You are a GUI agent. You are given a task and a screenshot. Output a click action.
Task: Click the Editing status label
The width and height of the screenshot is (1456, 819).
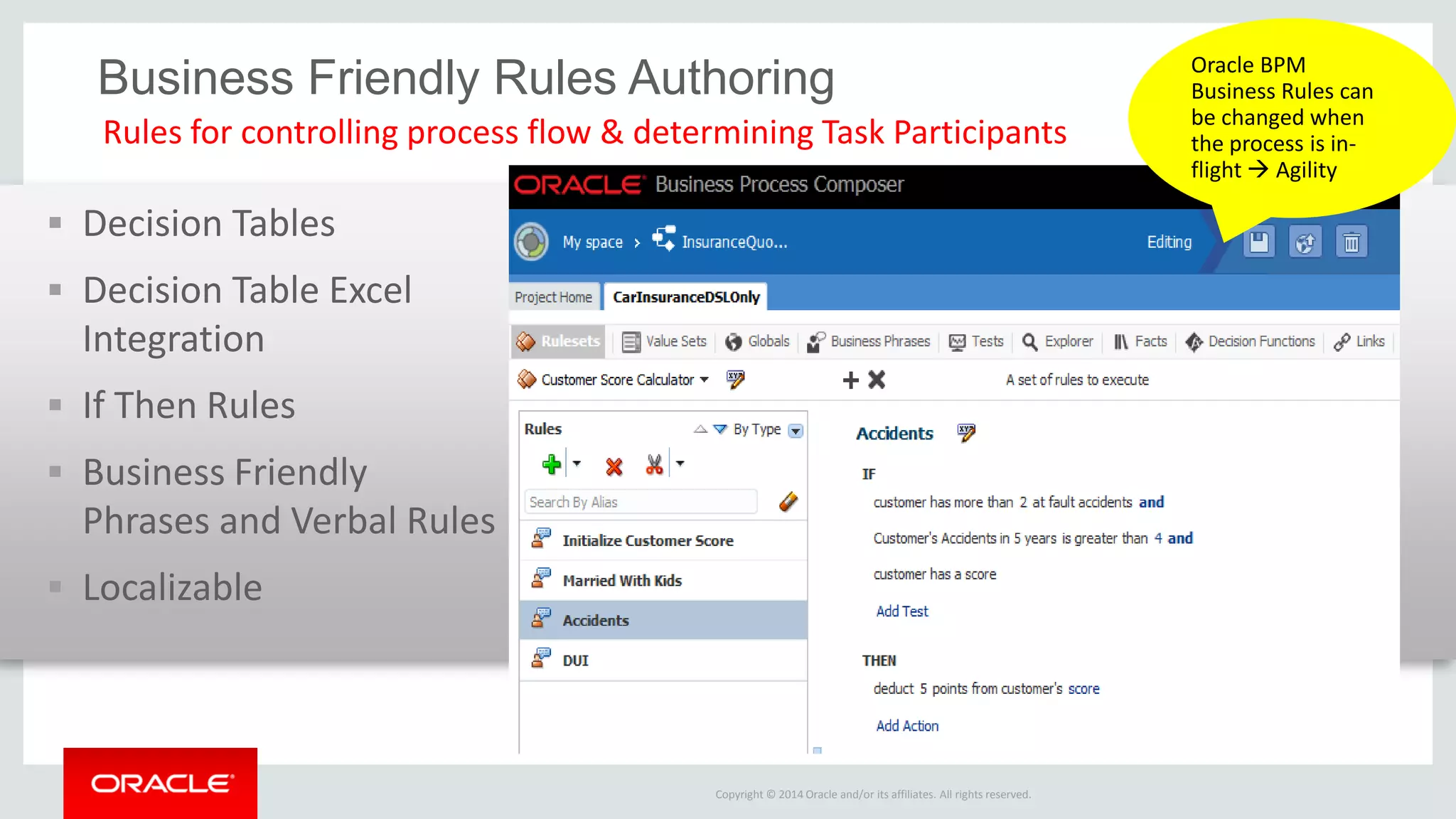tap(1169, 242)
